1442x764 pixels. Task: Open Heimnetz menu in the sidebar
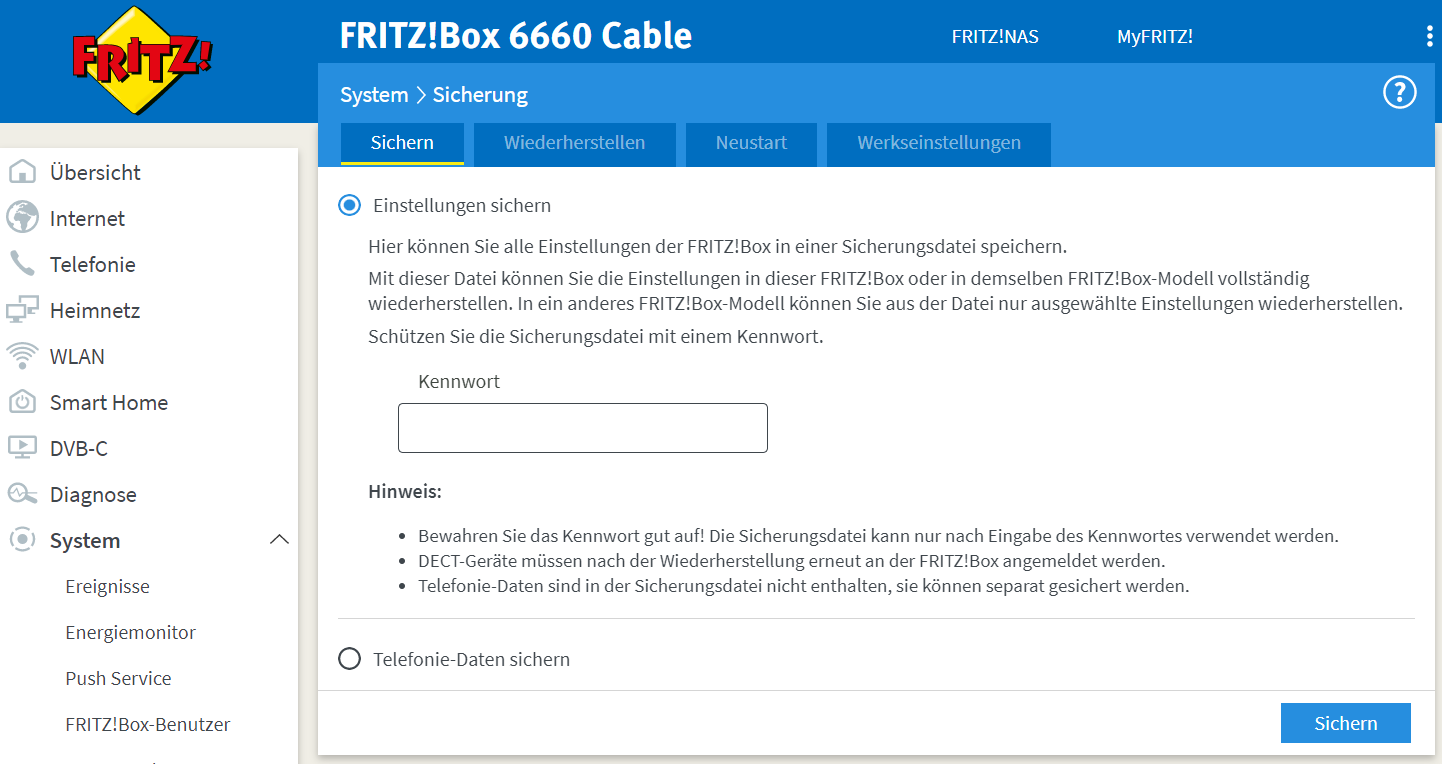(x=95, y=310)
